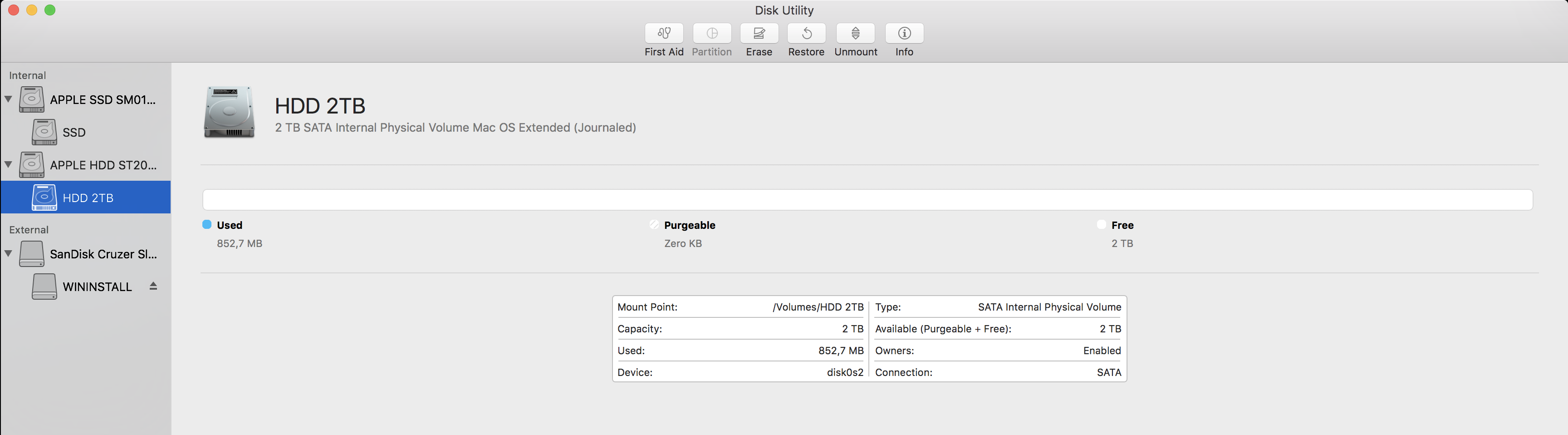Select the WININSTALL volume icon

coord(44,287)
